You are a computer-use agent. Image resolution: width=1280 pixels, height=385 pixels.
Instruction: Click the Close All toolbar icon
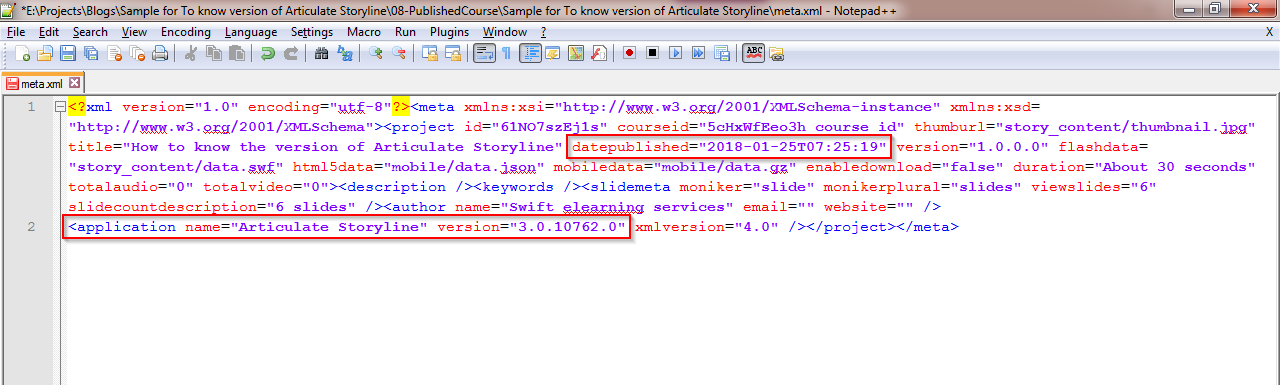coord(136,52)
